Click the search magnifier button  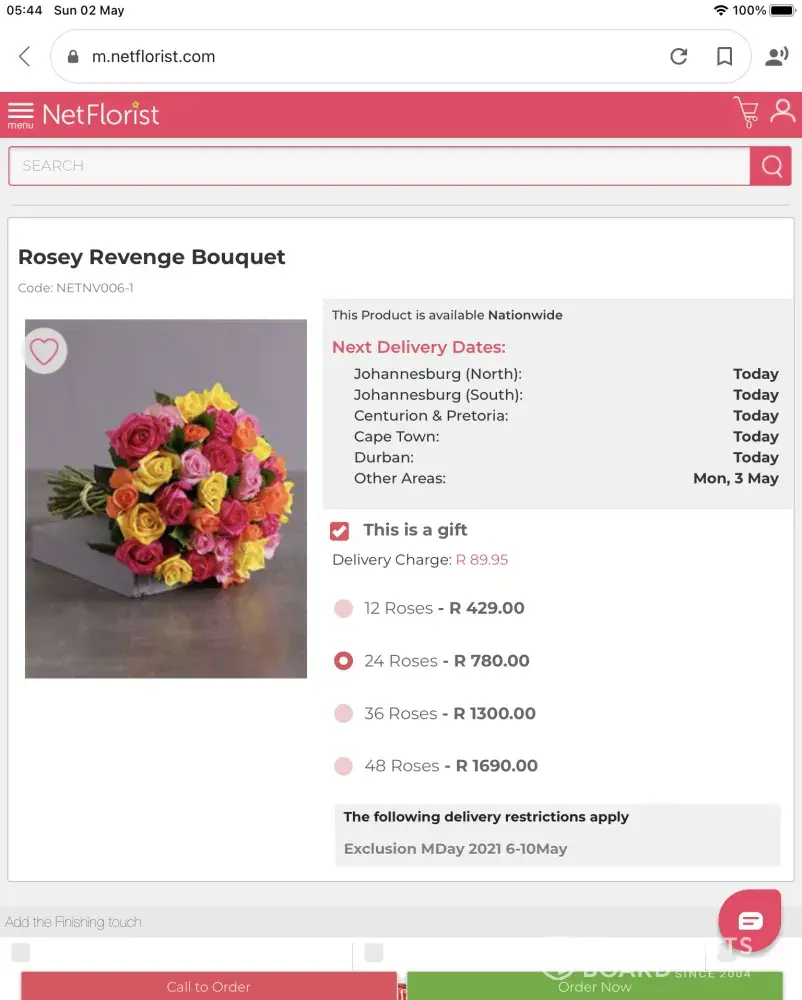click(771, 166)
